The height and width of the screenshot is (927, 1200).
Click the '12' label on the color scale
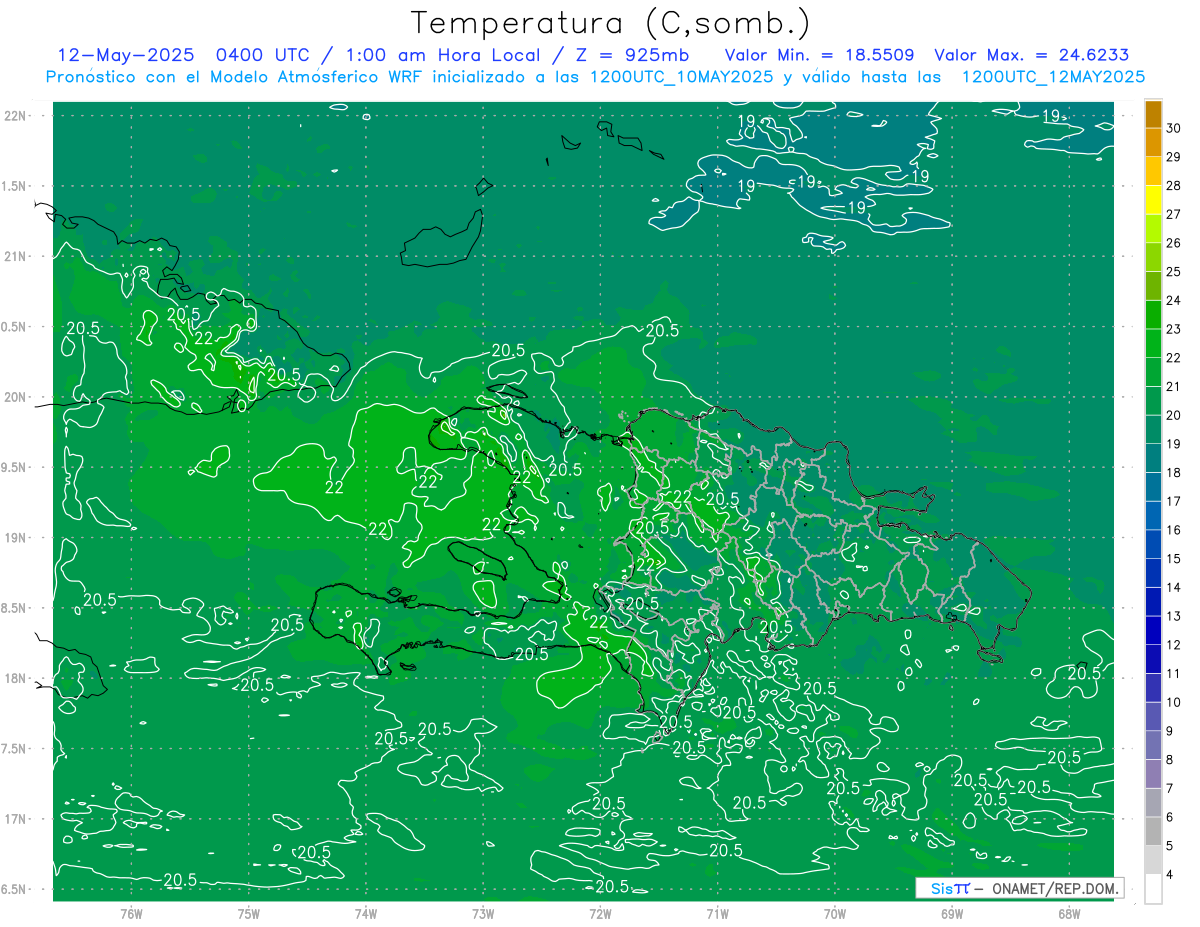[x=1174, y=645]
